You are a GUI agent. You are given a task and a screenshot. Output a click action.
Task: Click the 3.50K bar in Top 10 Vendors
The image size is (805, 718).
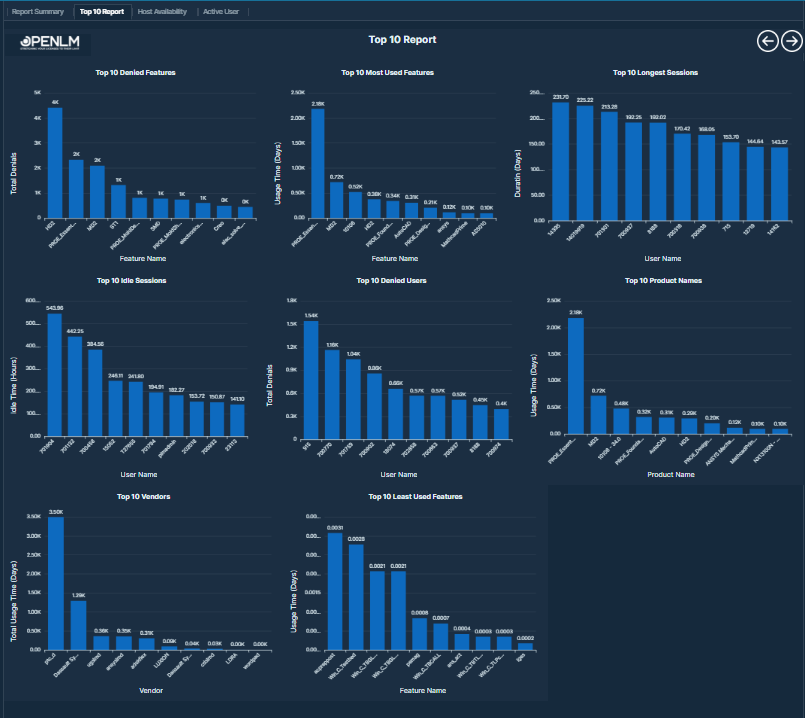(x=55, y=583)
